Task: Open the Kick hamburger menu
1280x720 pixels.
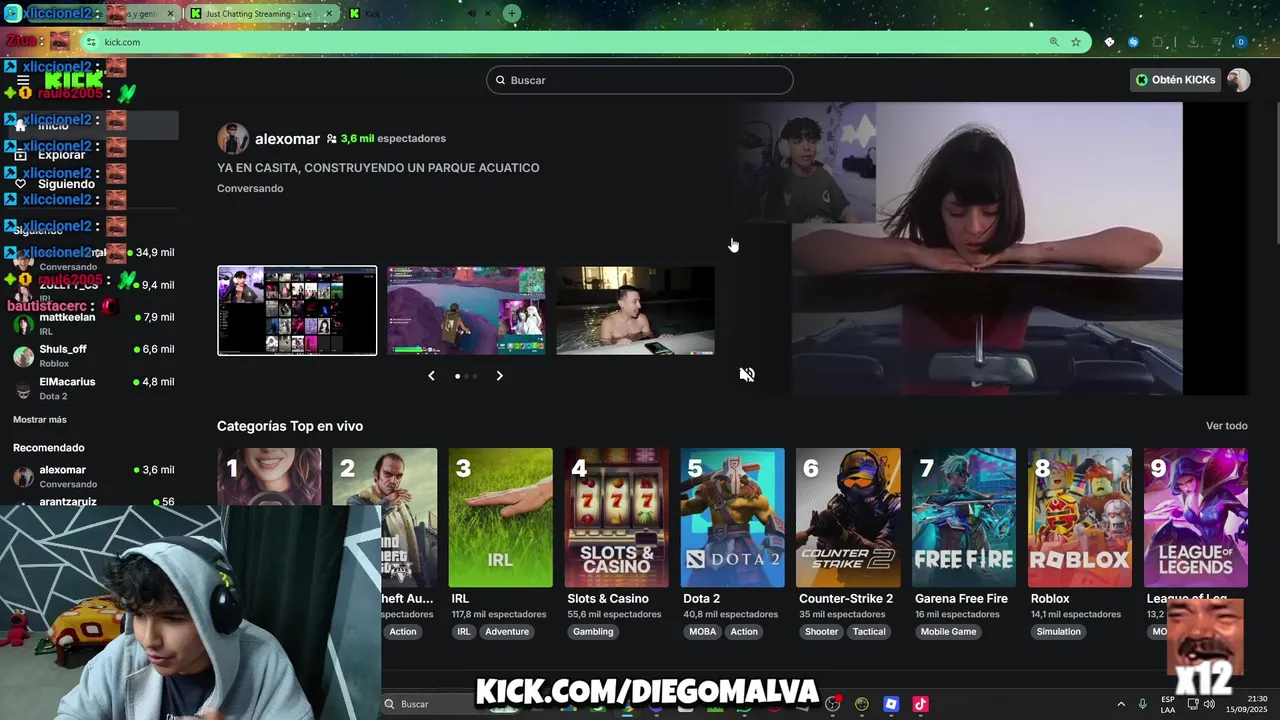Action: tap(23, 81)
